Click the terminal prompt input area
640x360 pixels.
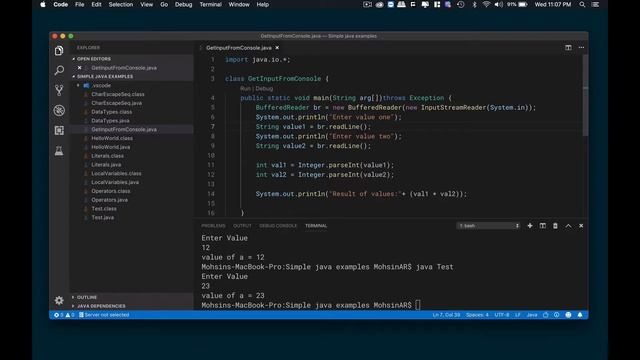tap(418, 305)
